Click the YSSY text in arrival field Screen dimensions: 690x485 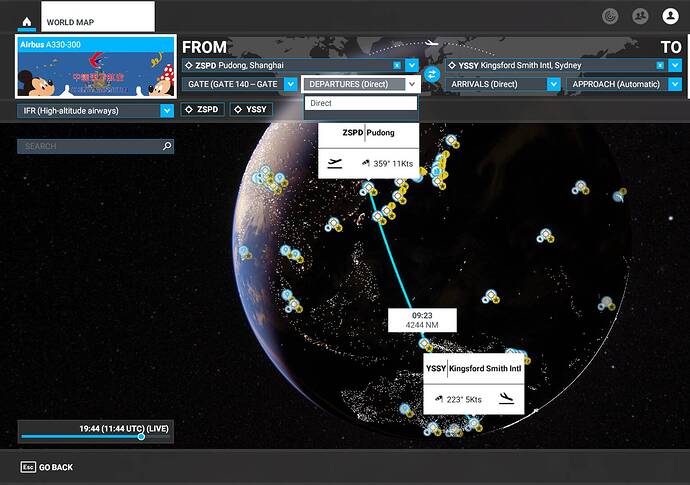pos(468,66)
